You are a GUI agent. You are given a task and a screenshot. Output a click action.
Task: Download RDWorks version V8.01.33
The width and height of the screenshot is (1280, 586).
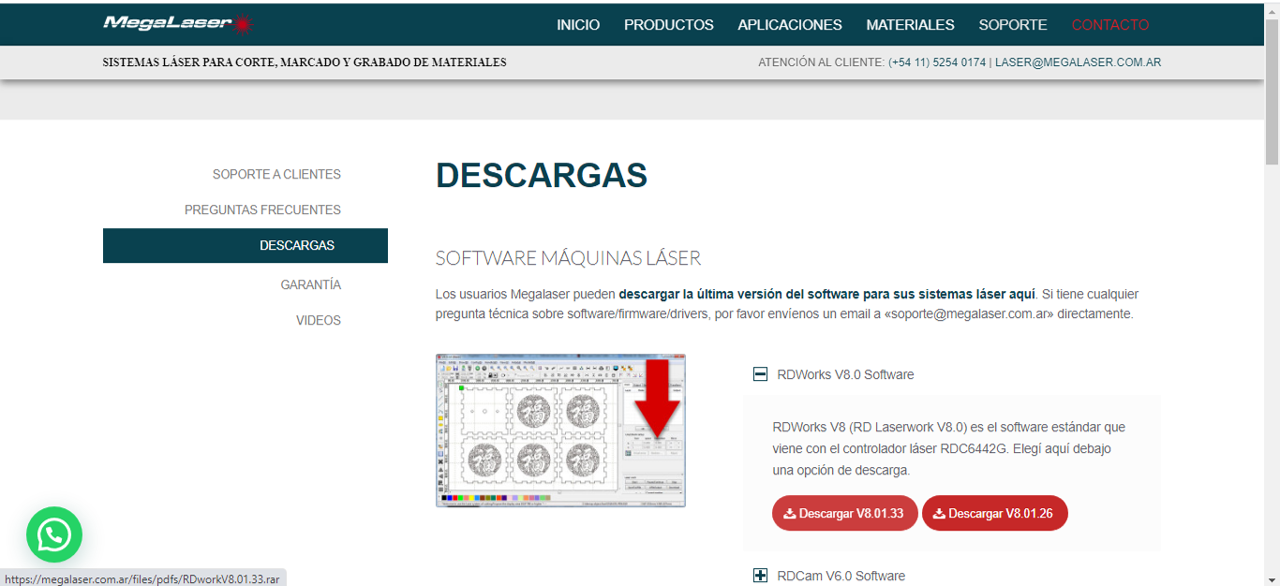pyautogui.click(x=845, y=513)
